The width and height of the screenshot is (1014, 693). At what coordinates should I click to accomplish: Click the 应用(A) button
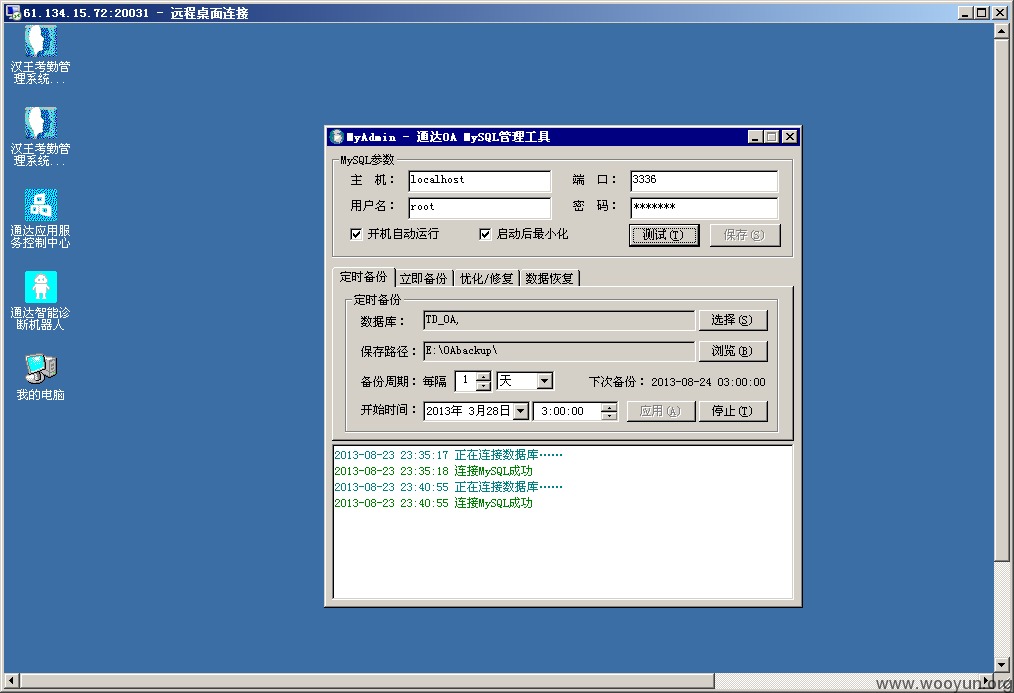coord(661,411)
